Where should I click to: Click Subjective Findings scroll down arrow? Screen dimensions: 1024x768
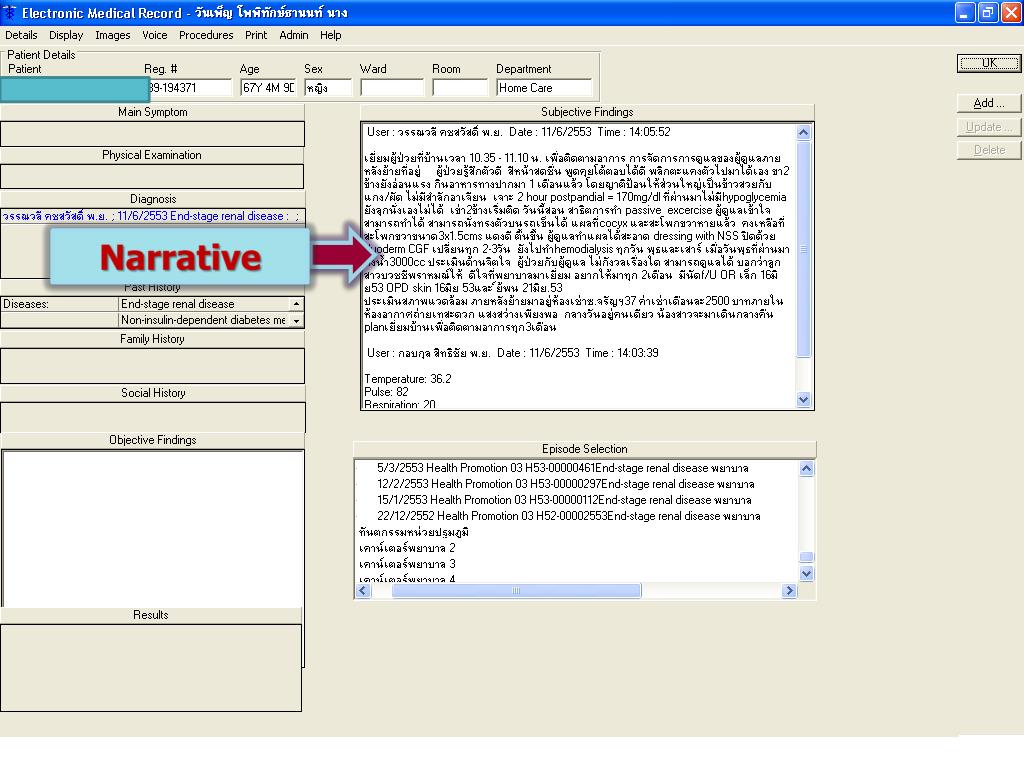pos(804,400)
